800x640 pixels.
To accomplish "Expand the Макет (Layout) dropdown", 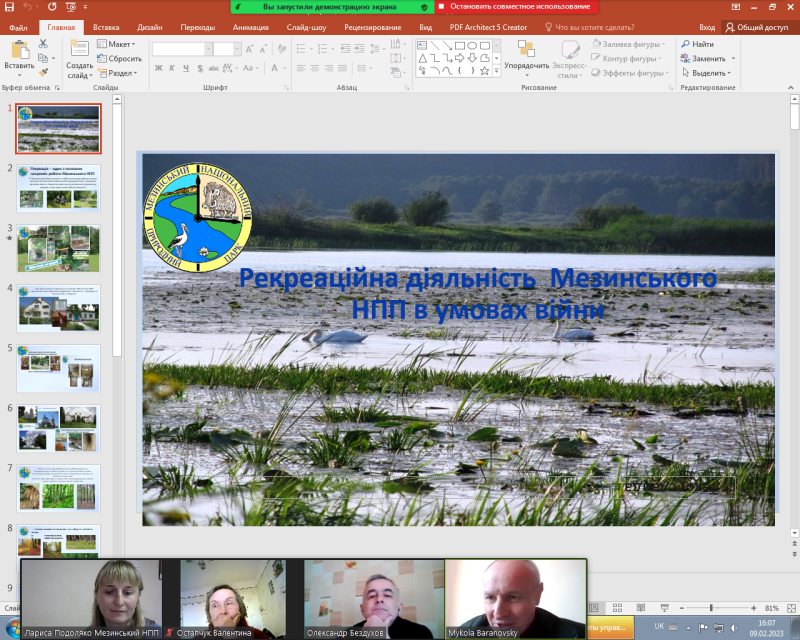I will click(x=118, y=44).
